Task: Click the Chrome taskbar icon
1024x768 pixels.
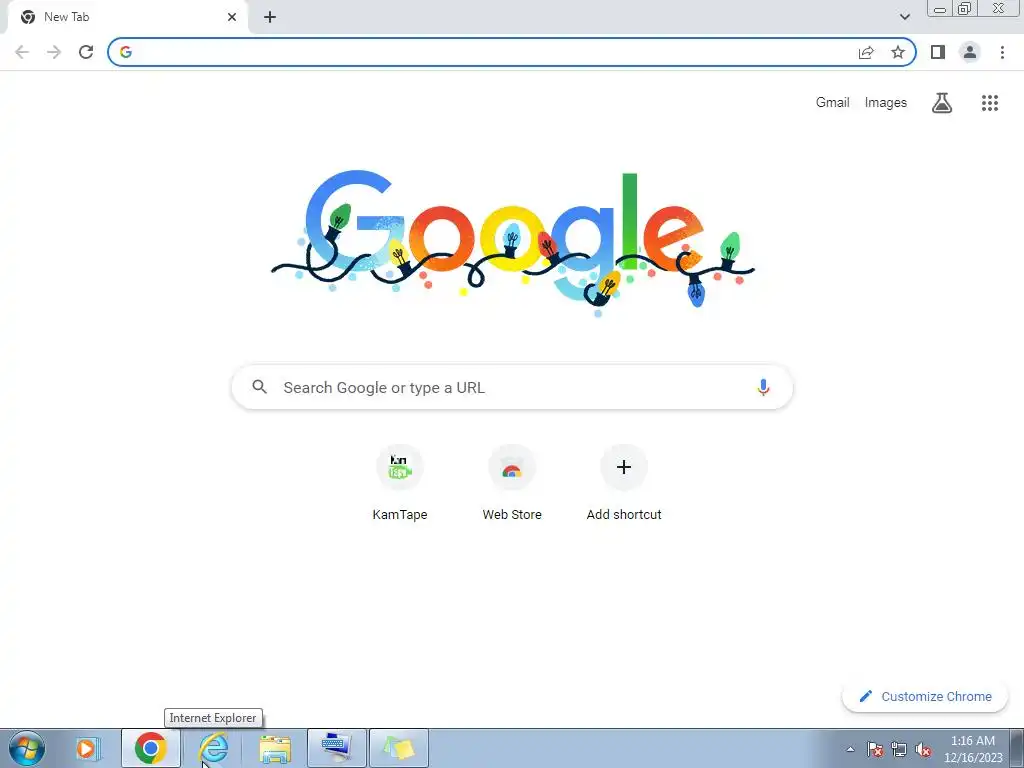Action: (x=151, y=748)
